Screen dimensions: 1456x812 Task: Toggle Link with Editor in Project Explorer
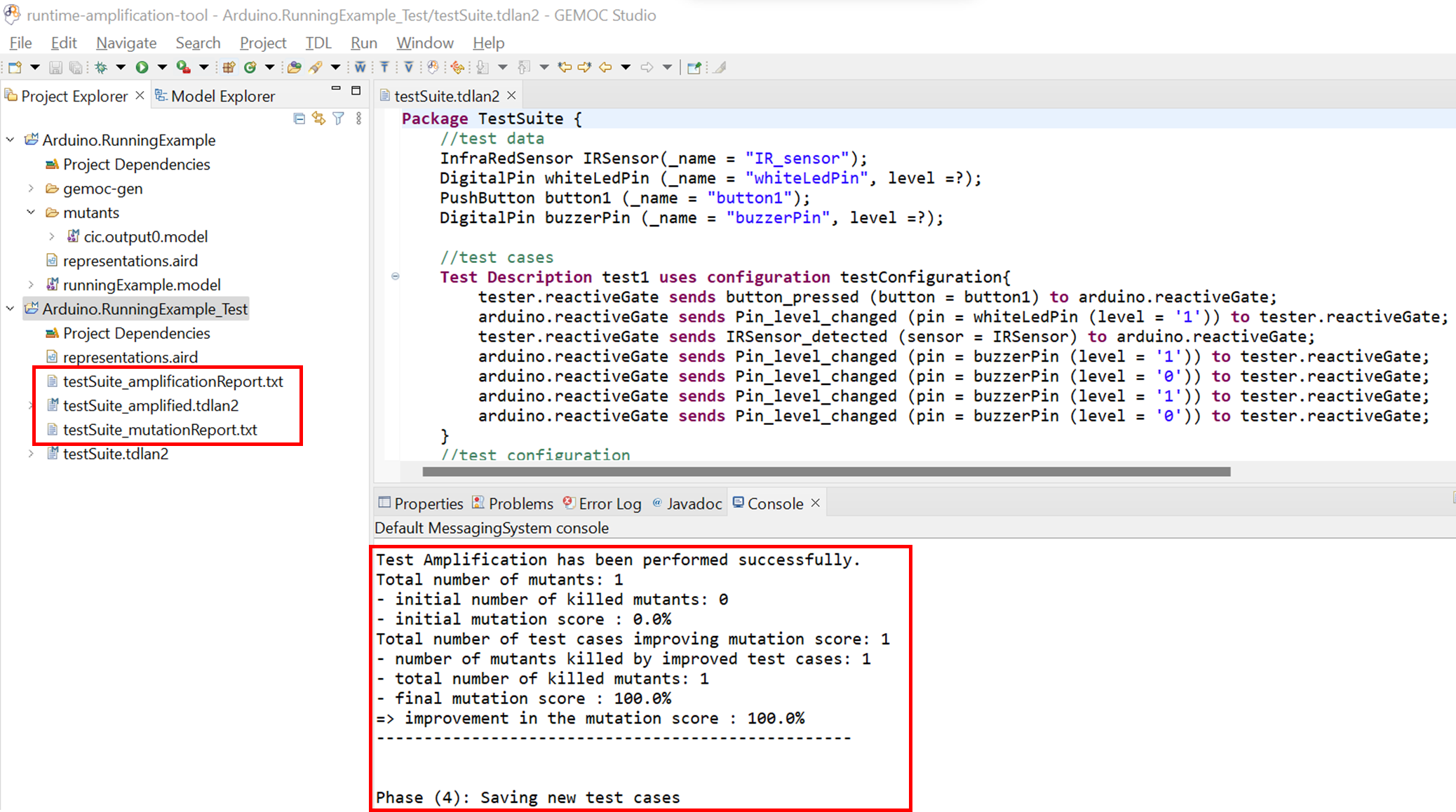[319, 119]
